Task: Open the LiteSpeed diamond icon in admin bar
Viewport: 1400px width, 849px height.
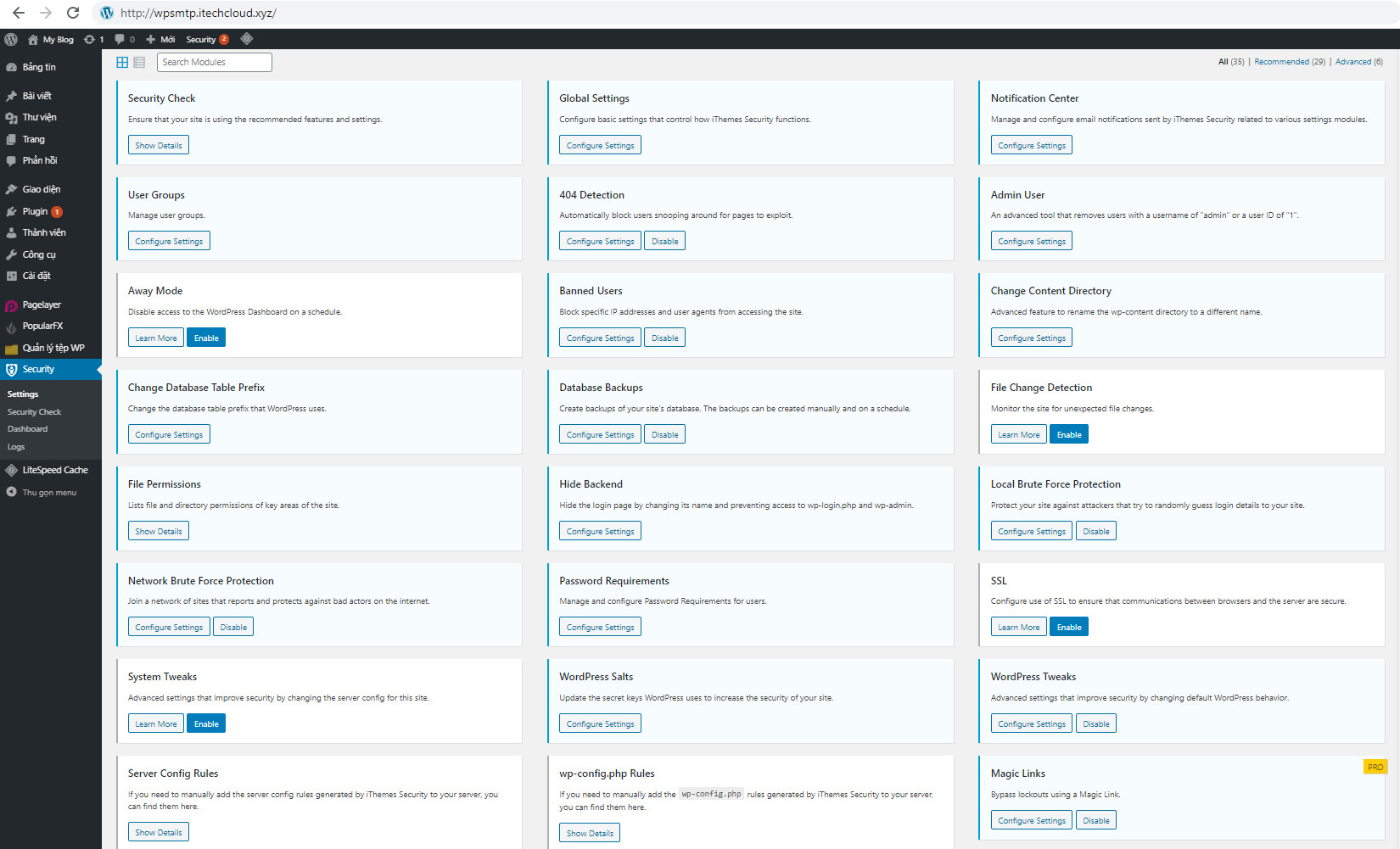Action: [x=247, y=39]
